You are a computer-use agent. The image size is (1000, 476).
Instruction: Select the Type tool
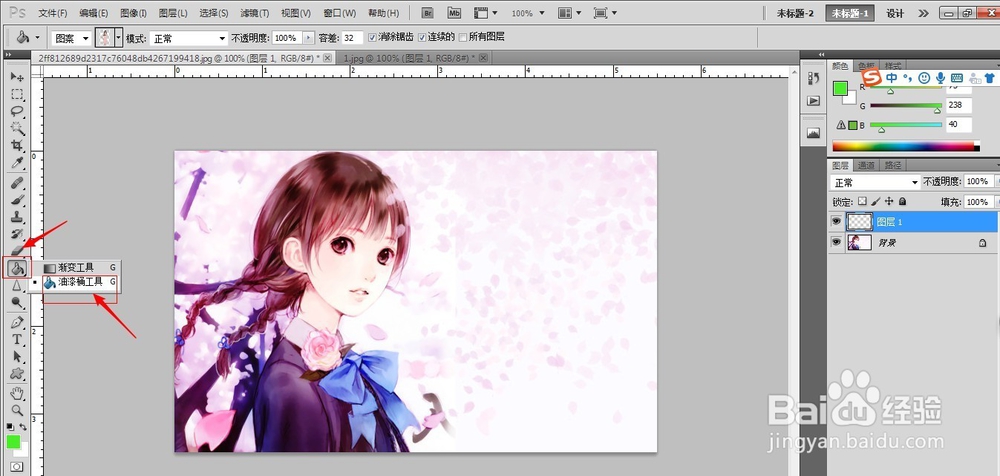17,339
